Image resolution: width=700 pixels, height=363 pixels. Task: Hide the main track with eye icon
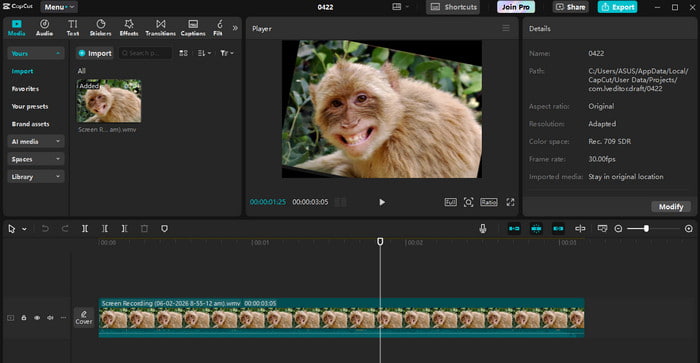pyautogui.click(x=37, y=318)
